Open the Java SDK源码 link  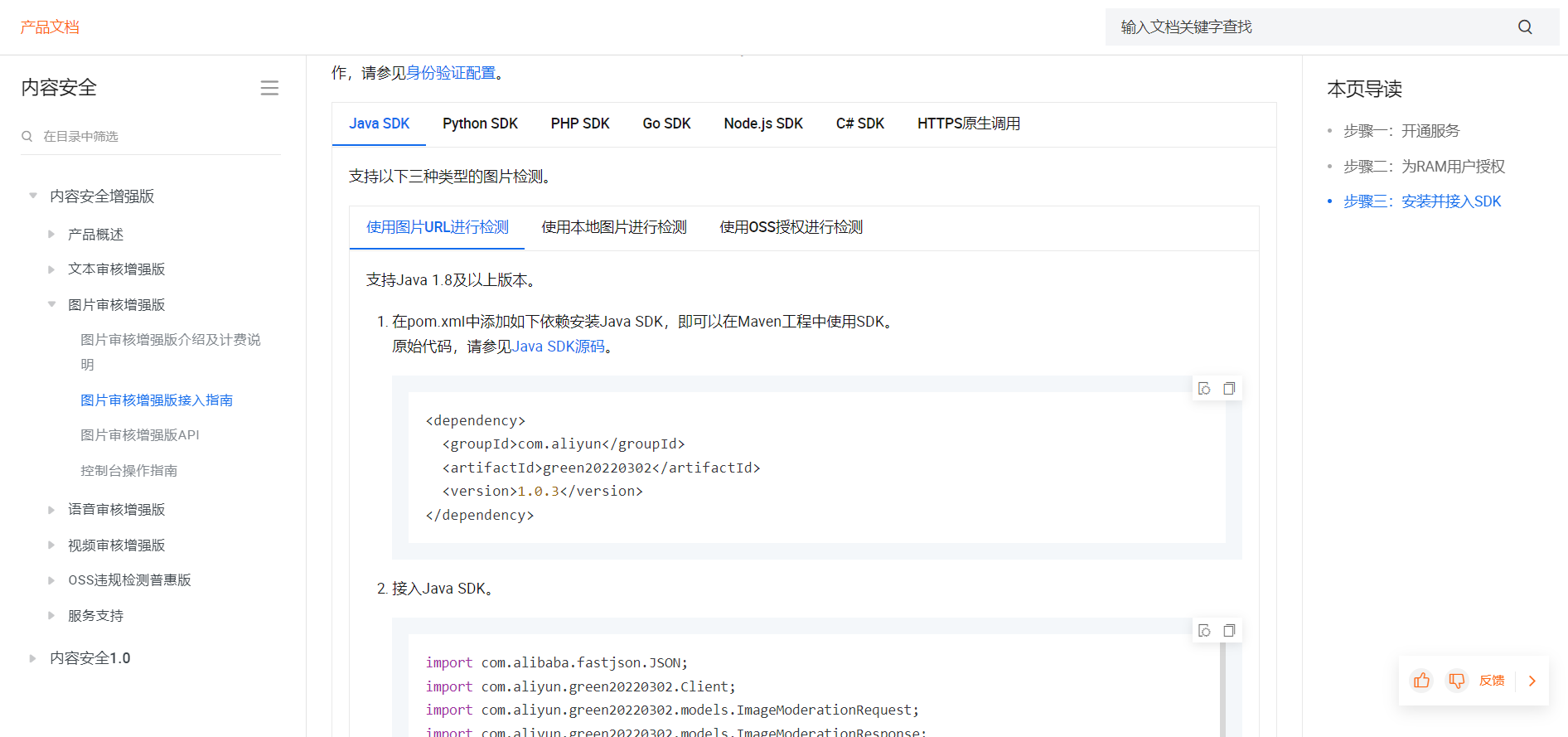(x=559, y=347)
